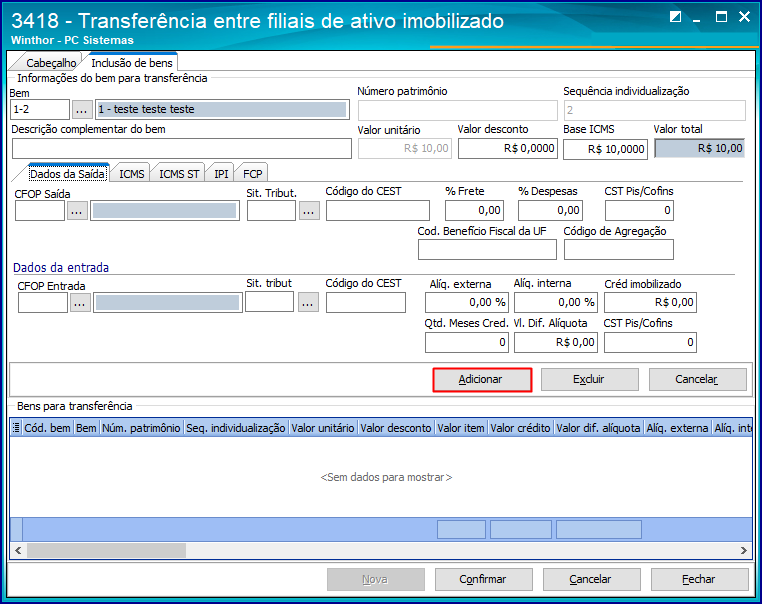Switch to the ICMS tab

point(132,173)
